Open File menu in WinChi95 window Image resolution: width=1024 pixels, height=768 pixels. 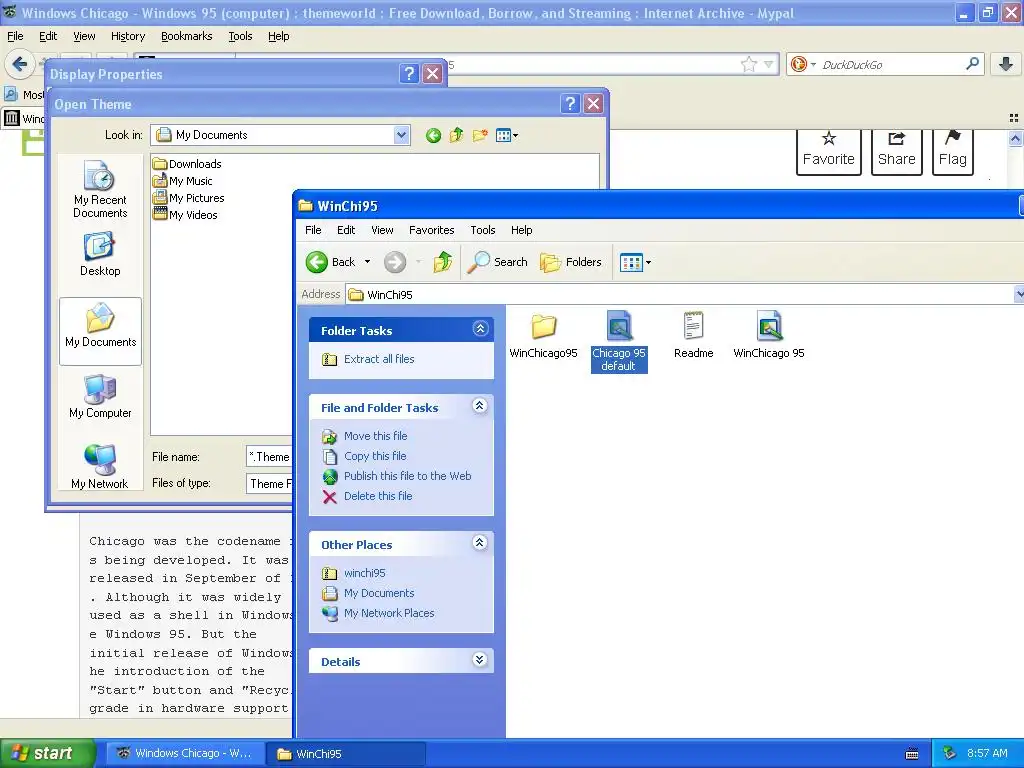pyautogui.click(x=313, y=230)
